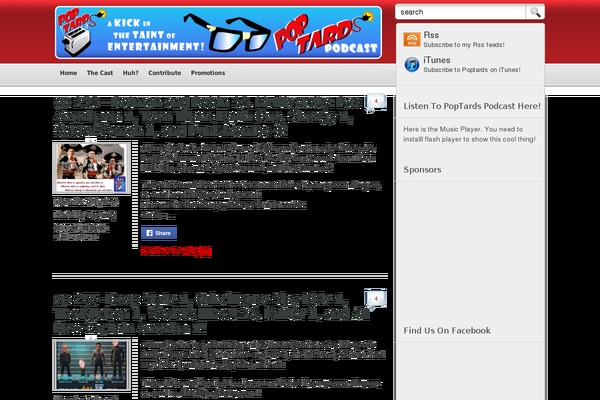The image size is (600, 400).
Task: Open second post's lineup thumbnail
Action: [x=91, y=365]
